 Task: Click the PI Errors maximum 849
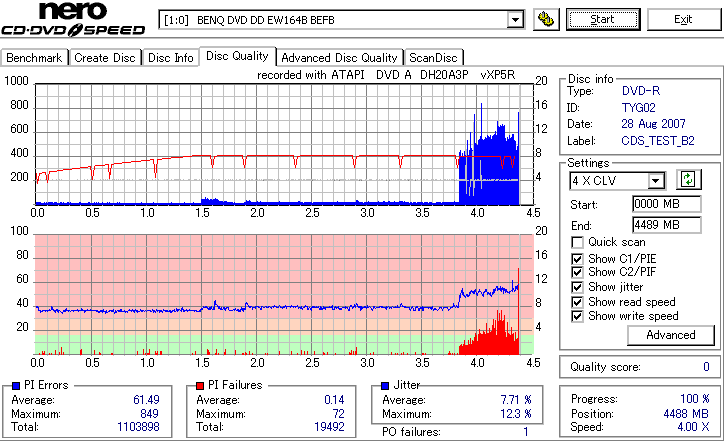(149, 413)
